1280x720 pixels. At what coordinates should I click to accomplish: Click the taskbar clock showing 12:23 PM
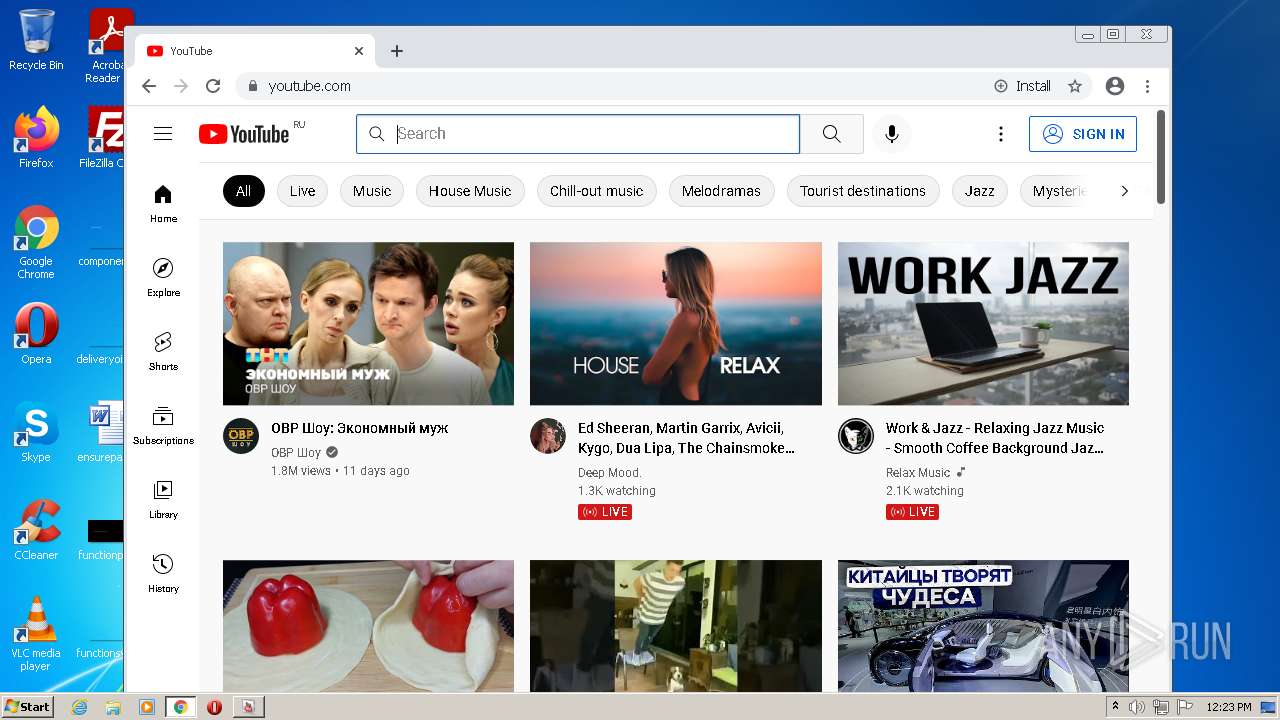[1229, 707]
